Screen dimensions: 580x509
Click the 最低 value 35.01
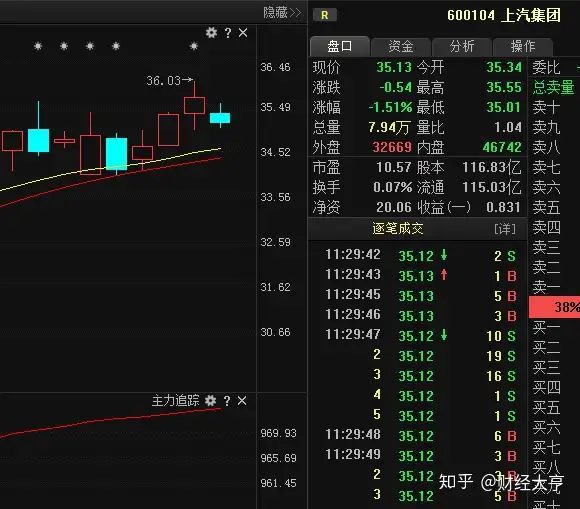pos(504,107)
